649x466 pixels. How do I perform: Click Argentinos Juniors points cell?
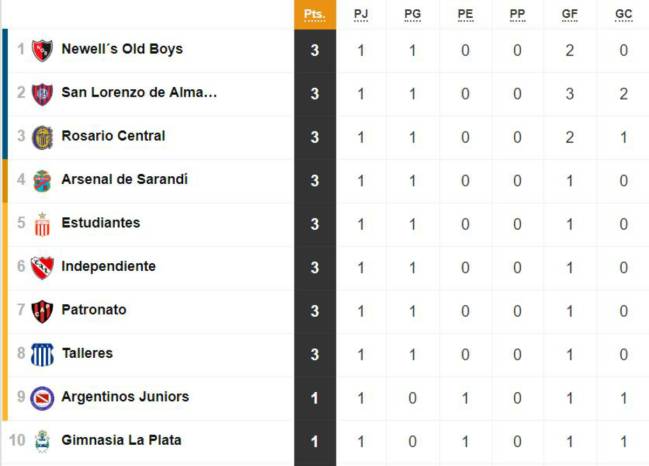(x=315, y=398)
